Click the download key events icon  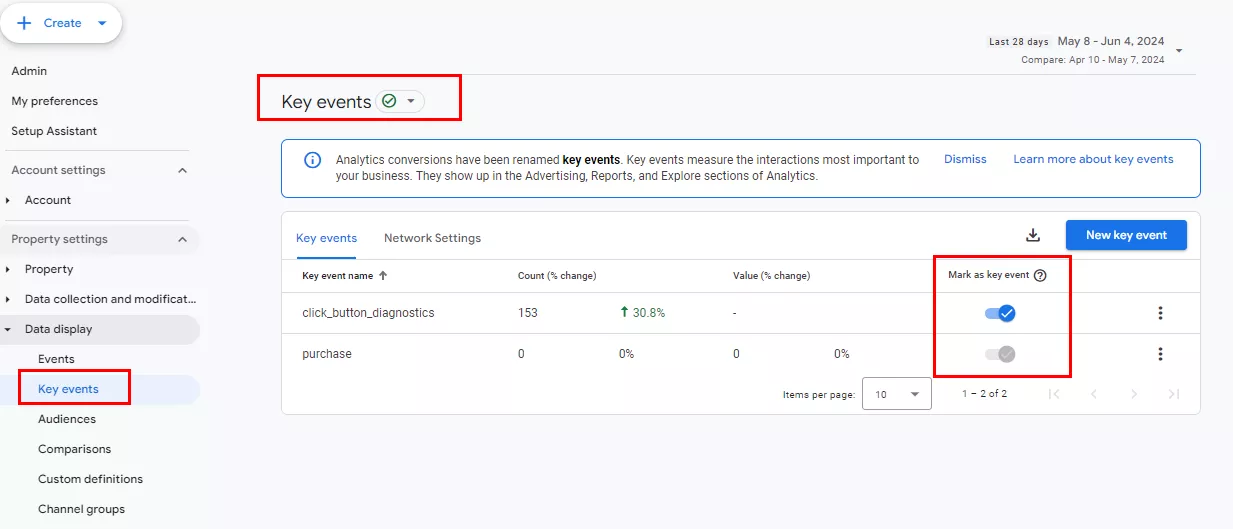coord(1033,236)
